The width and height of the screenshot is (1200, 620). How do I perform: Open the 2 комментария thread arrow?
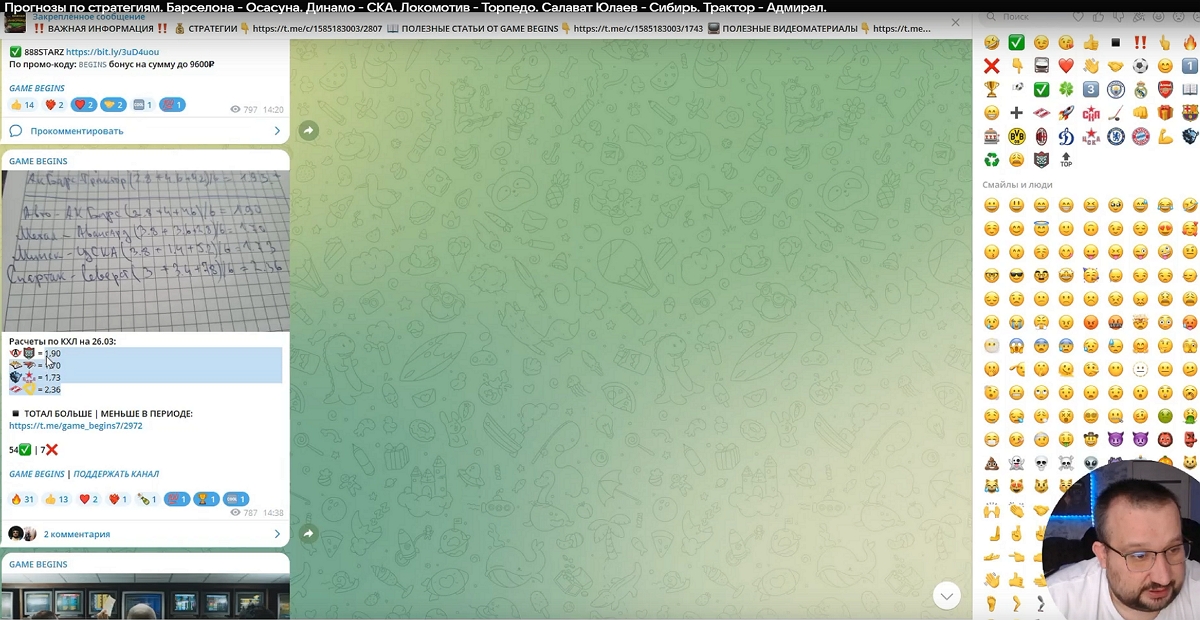coord(277,534)
